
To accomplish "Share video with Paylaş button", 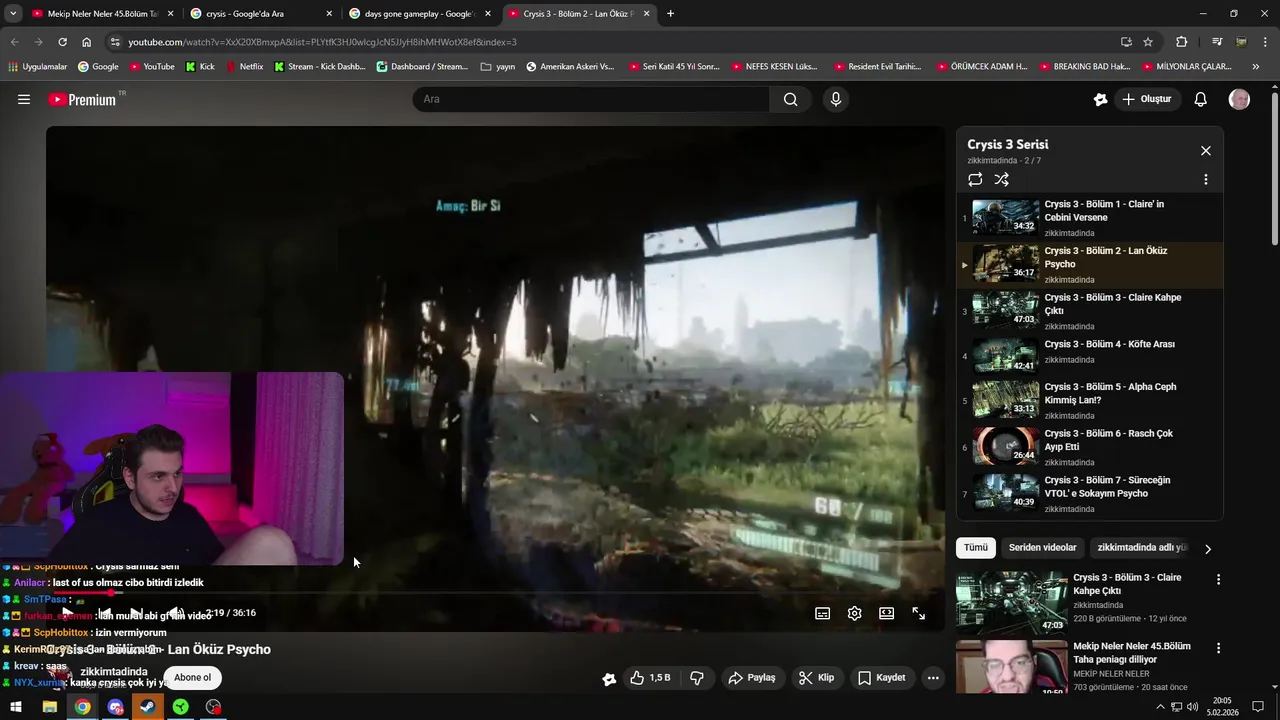I will [752, 678].
